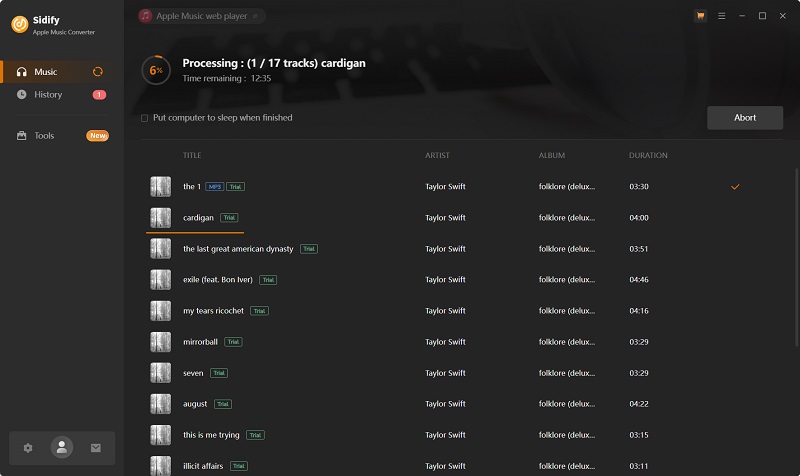Click the Processing cardigan status heading
This screenshot has height=476, width=800.
274,63
